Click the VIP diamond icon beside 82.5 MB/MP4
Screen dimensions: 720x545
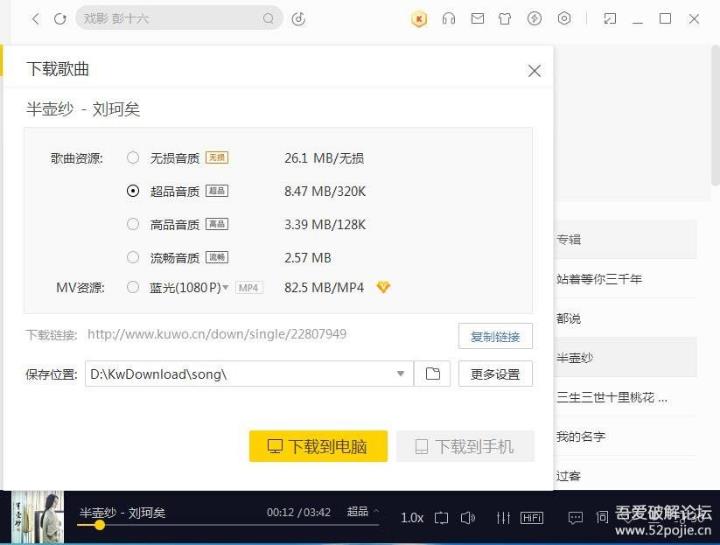tap(383, 287)
